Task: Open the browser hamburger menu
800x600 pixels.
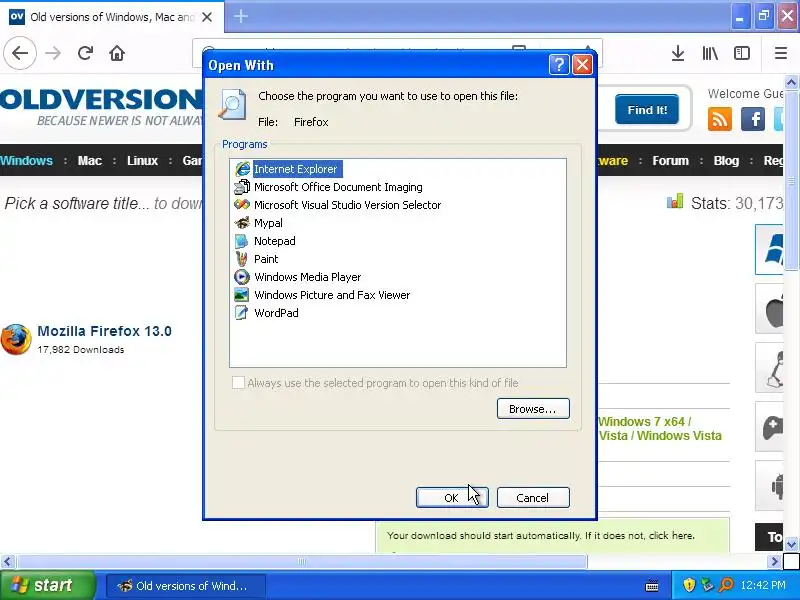Action: pos(781,53)
